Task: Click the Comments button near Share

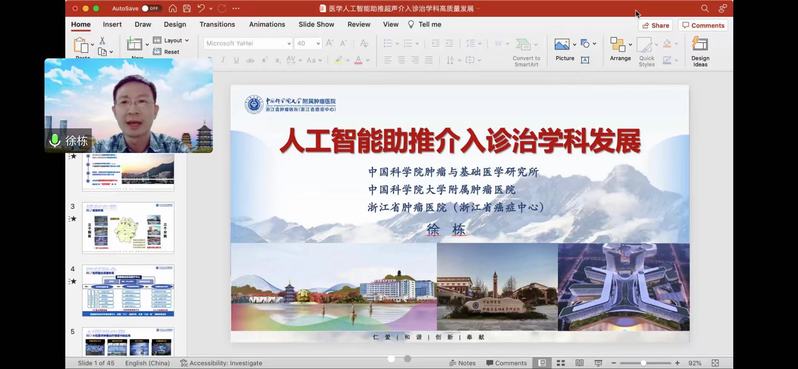Action: [x=703, y=25]
